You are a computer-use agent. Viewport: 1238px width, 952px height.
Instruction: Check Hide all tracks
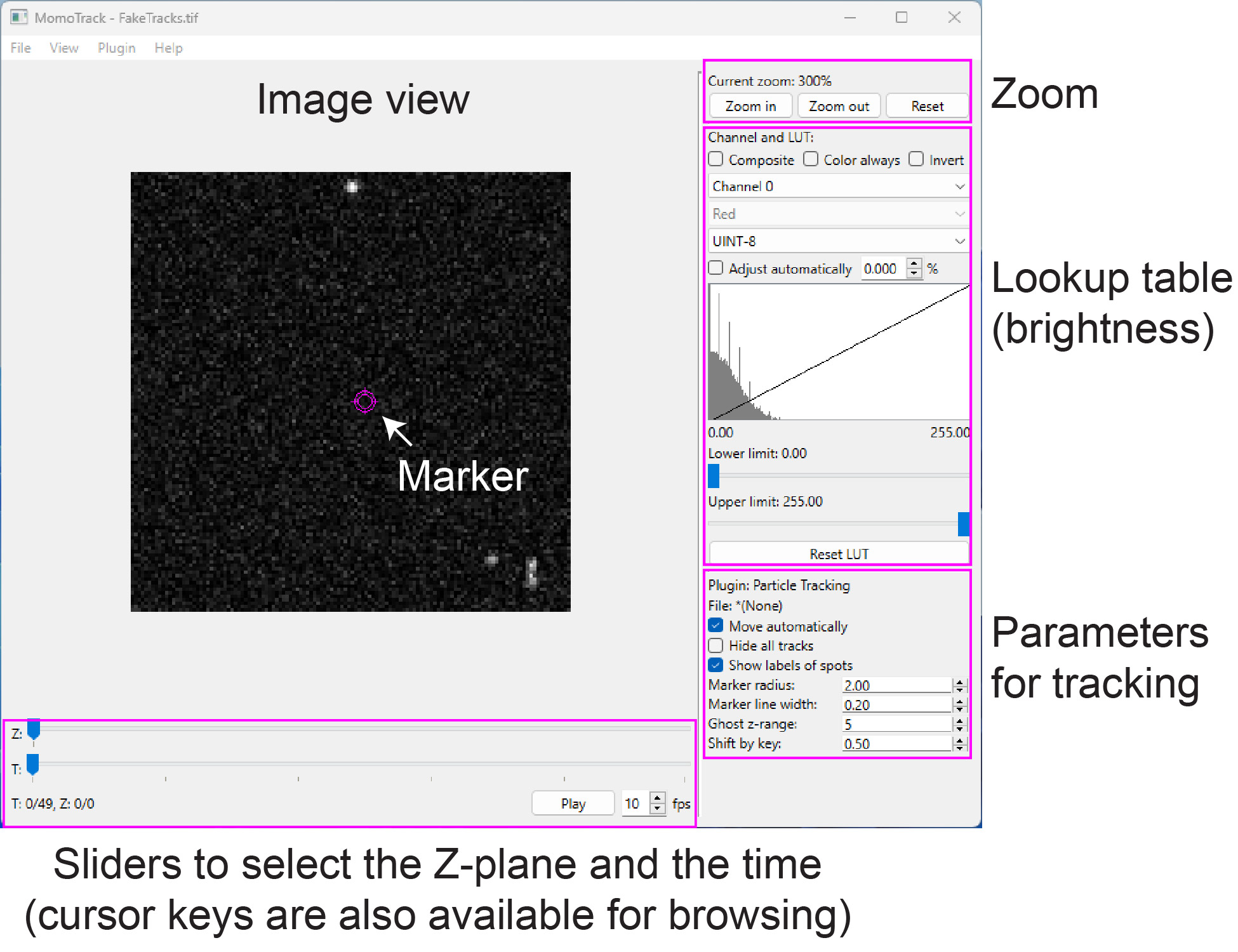(716, 645)
